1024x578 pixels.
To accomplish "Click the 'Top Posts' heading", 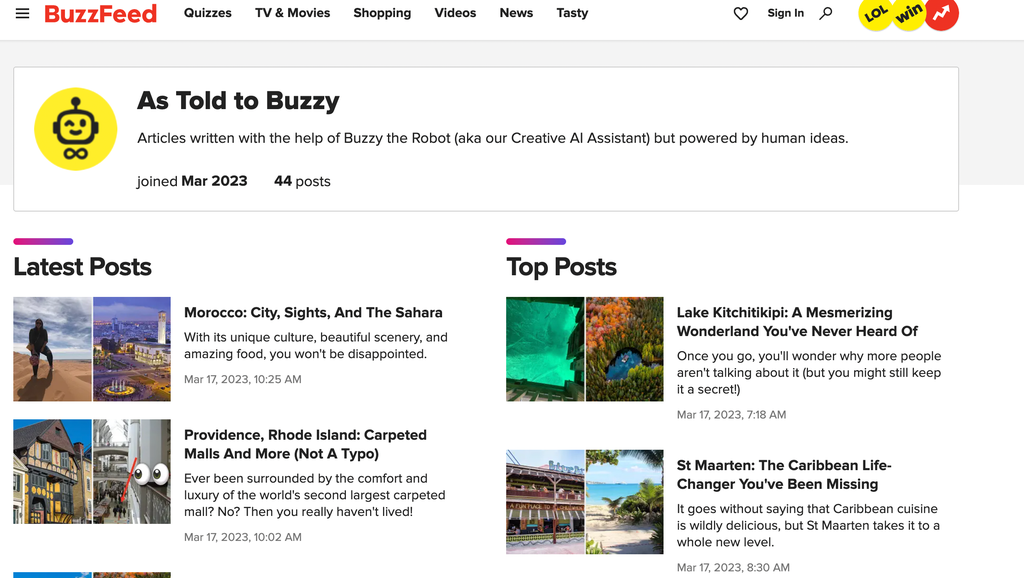I will [x=561, y=267].
